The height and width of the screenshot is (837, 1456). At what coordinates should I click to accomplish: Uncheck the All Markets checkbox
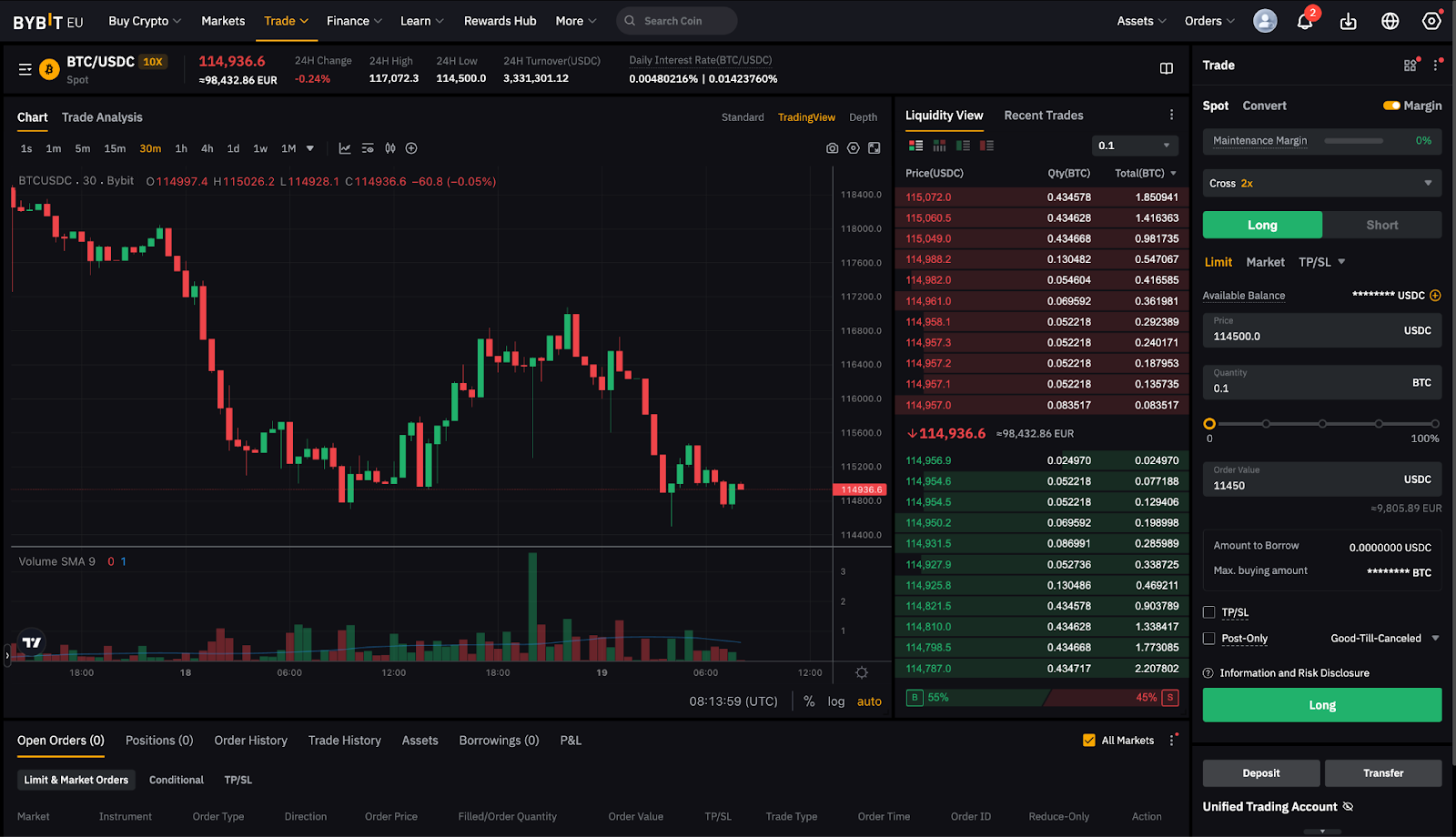click(1088, 741)
